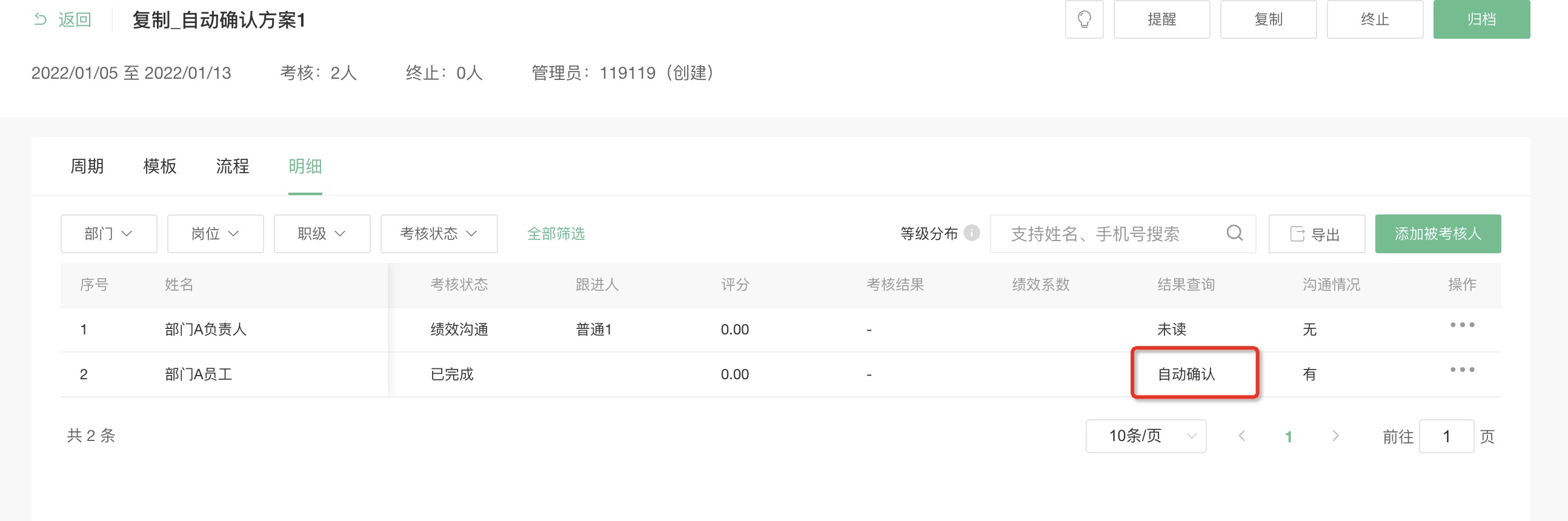1568x521 pixels.
Task: Click the search magnifier icon
Action: click(1234, 233)
